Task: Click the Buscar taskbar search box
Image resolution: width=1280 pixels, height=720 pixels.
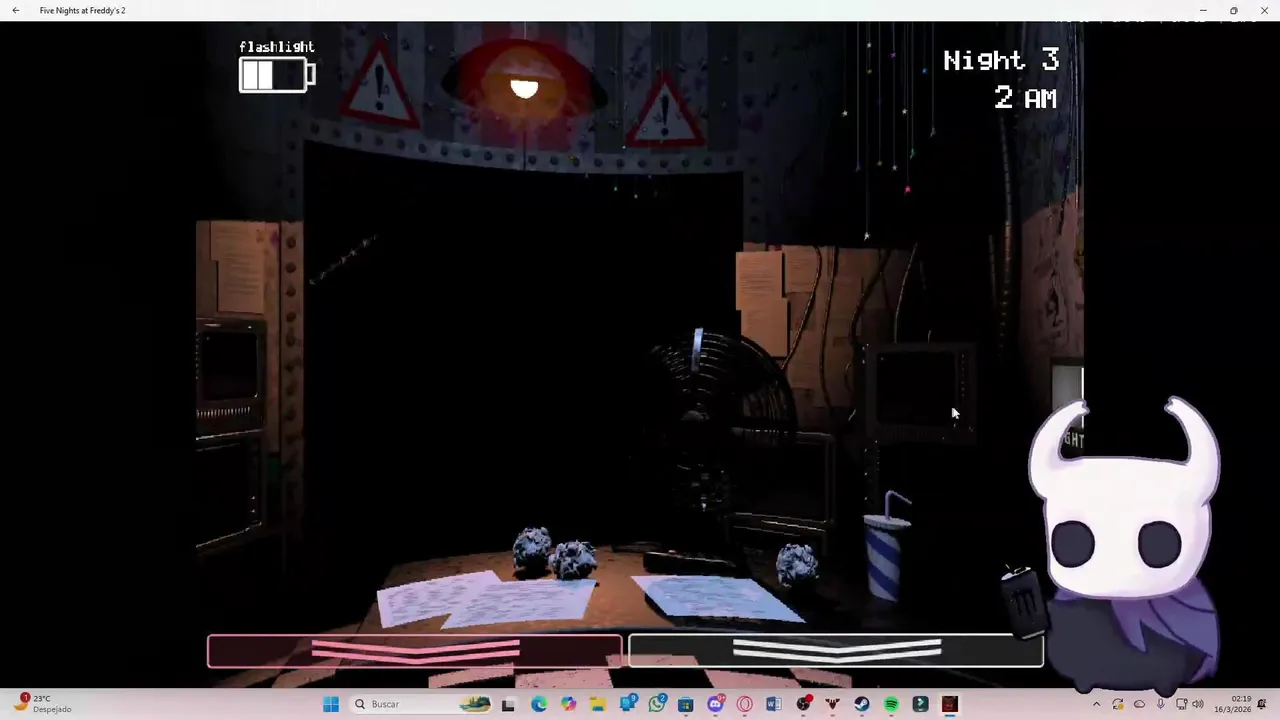Action: [419, 704]
